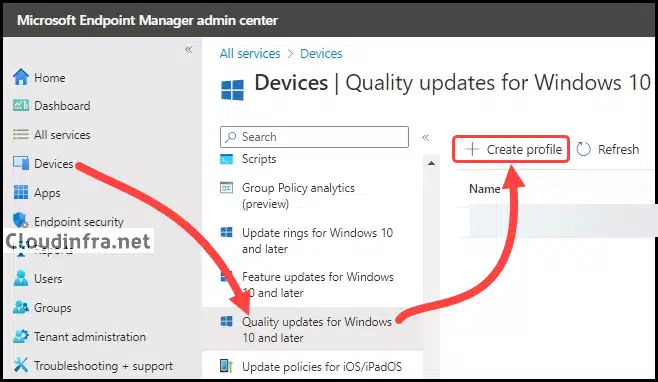
Task: Collapse the left navigation sidebar
Action: 188,50
